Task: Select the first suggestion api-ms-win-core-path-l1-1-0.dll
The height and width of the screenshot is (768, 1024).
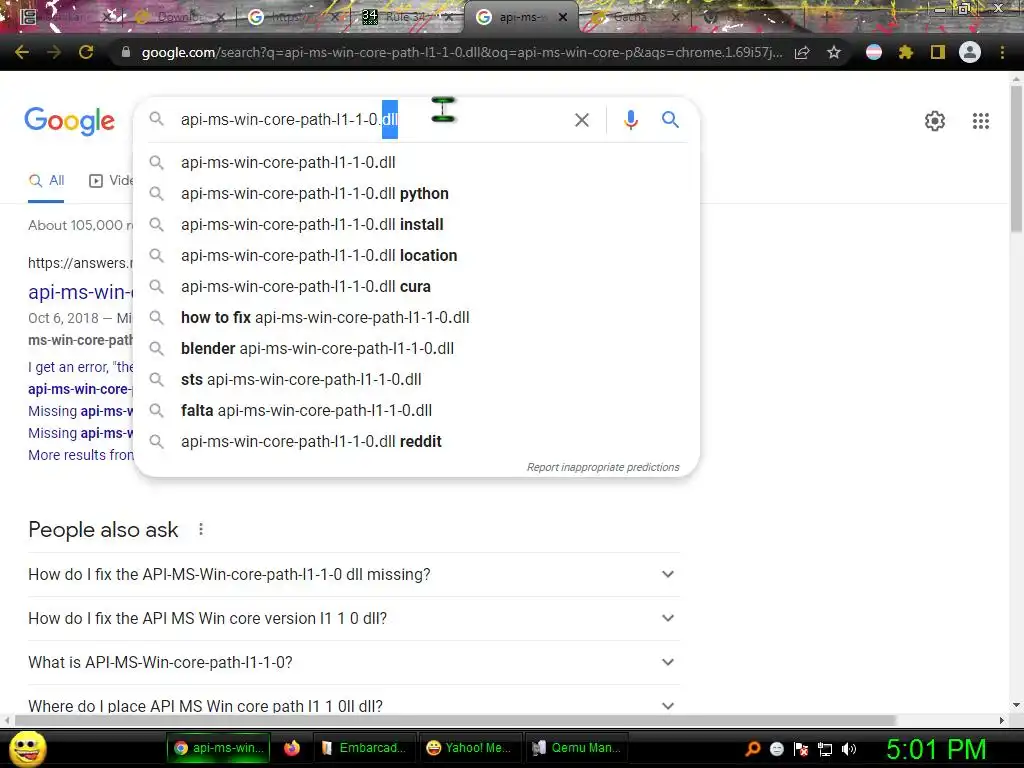Action: click(x=416, y=162)
